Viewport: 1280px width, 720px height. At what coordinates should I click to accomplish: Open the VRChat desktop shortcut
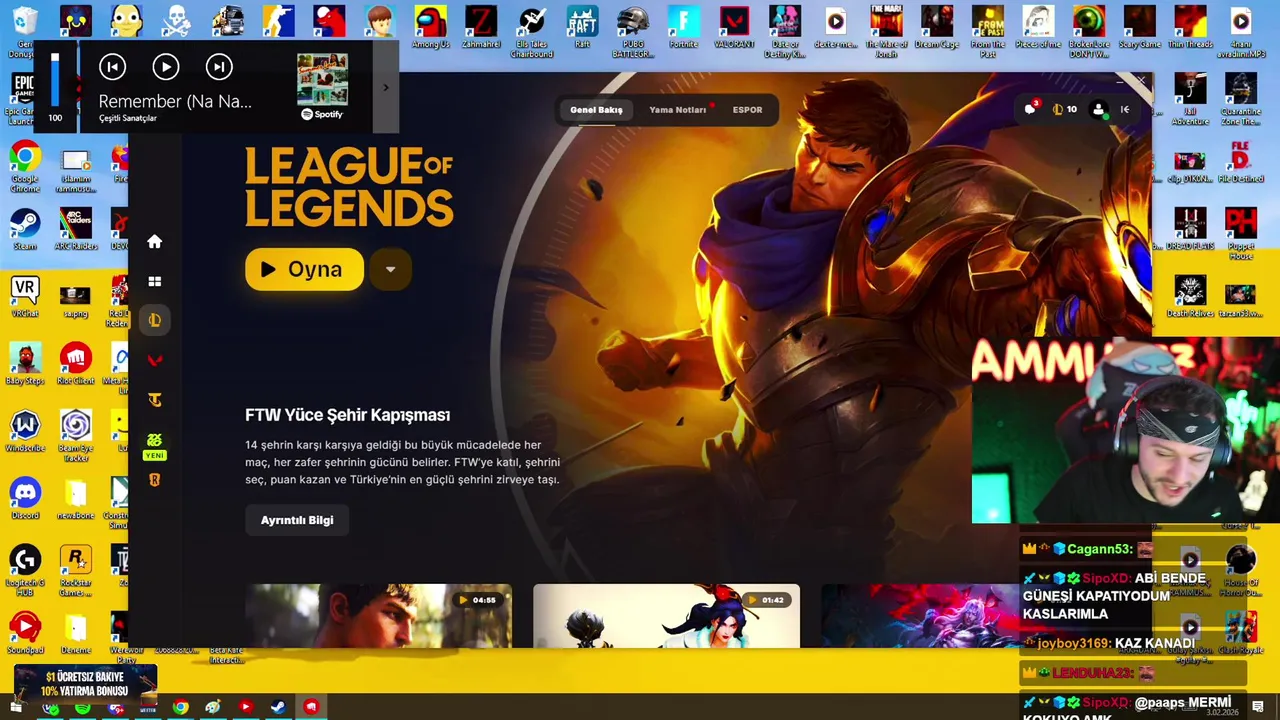25,297
